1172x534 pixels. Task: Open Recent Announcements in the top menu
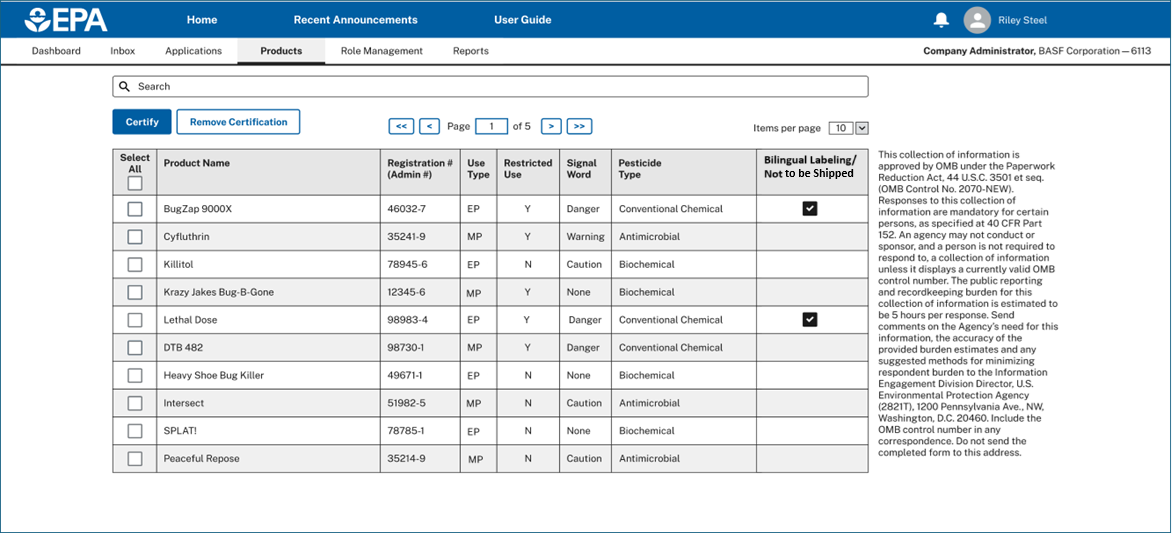355,20
